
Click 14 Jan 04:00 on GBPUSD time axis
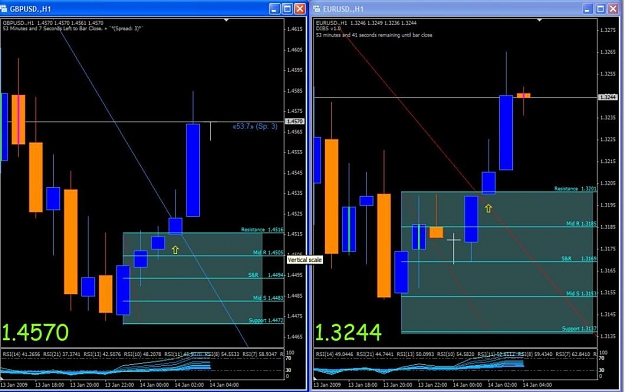(x=224, y=385)
